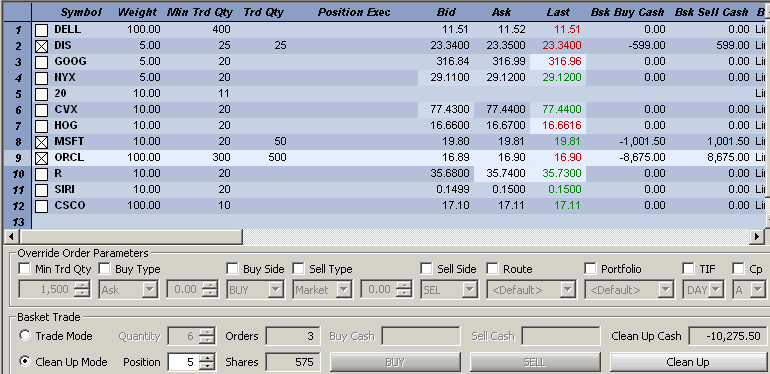
Task: Click the Last column header
Action: (558, 12)
